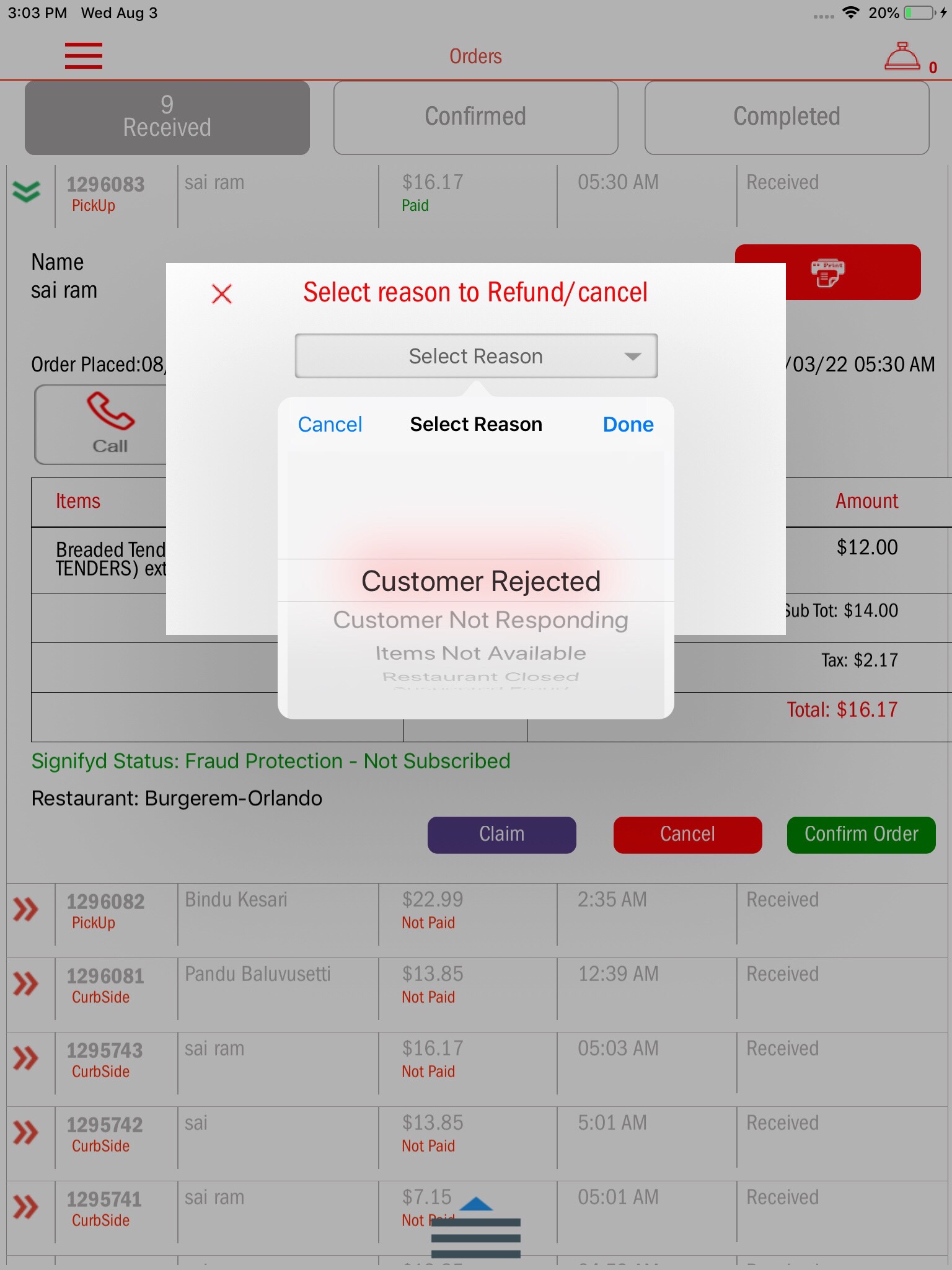Screen dimensions: 952x1270
Task: Expand order 1295742 with red chevrons
Action: click(26, 1133)
